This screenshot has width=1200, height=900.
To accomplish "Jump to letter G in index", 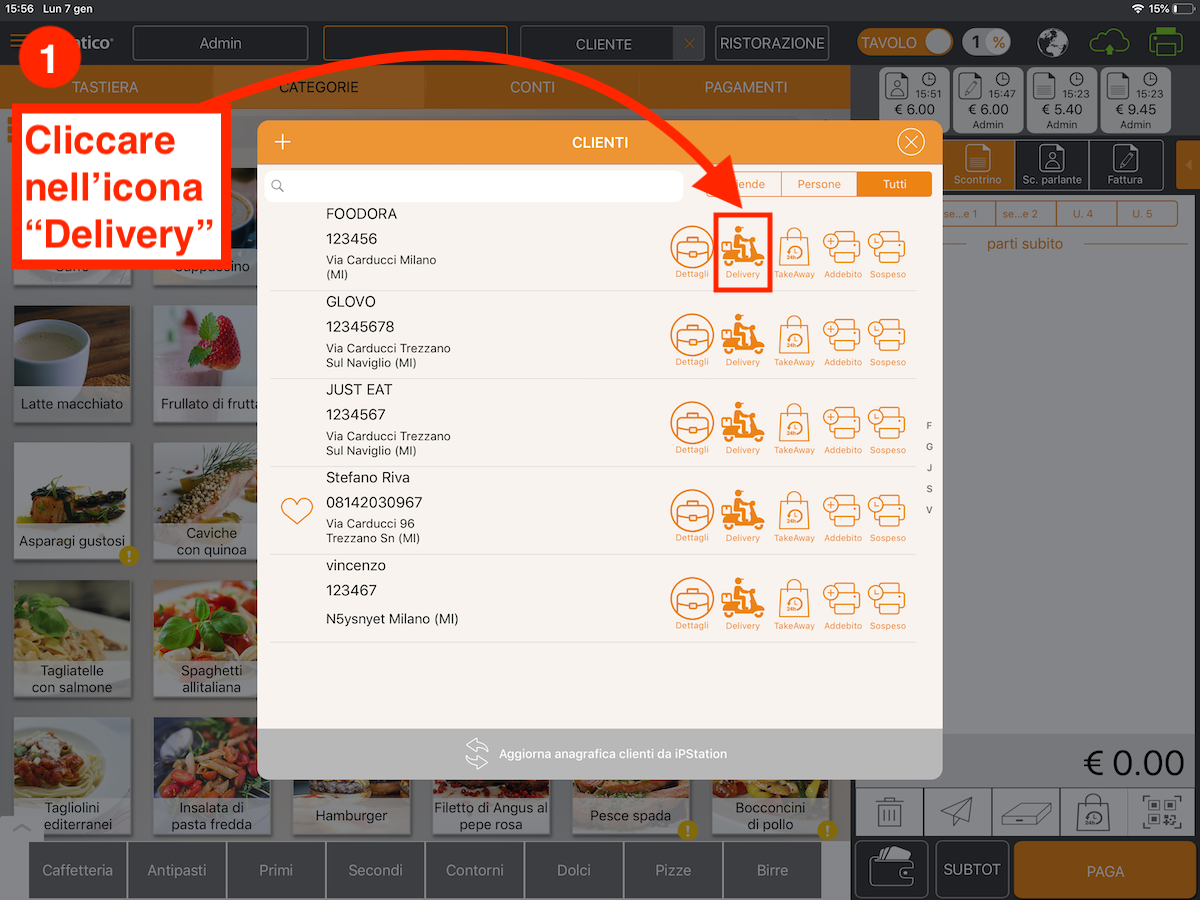I will pos(929,447).
